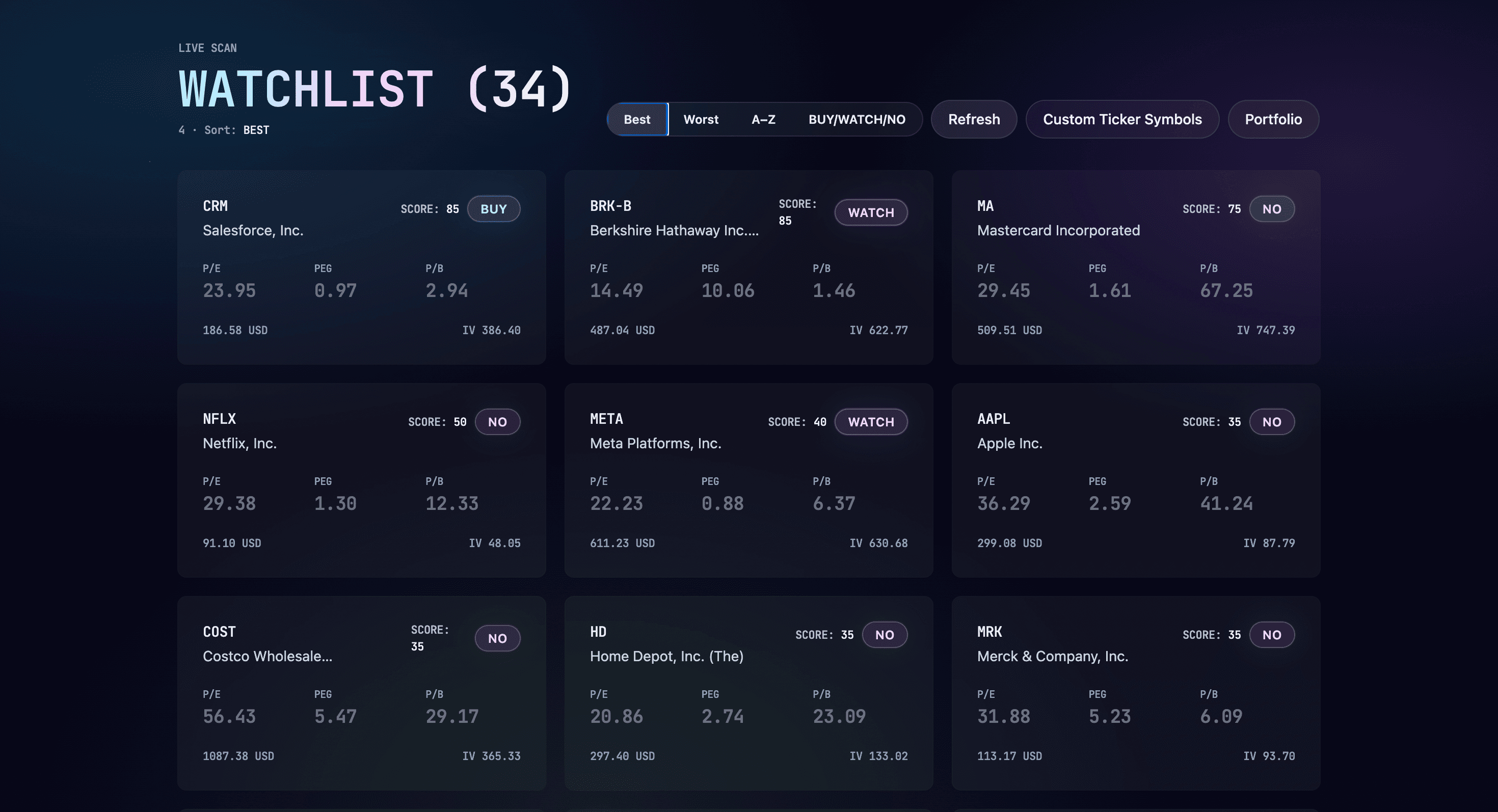Click COST intrinsic value IV 365.33

pos(491,755)
